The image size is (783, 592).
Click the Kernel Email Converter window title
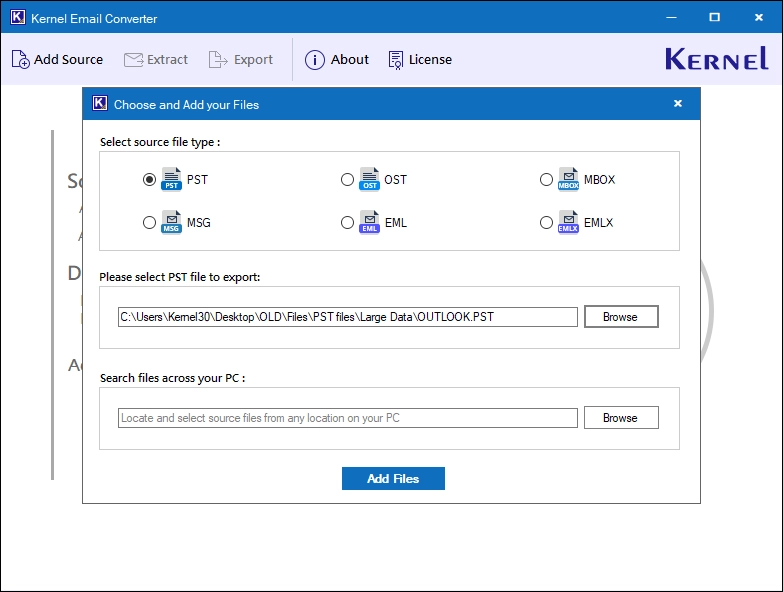click(x=94, y=18)
